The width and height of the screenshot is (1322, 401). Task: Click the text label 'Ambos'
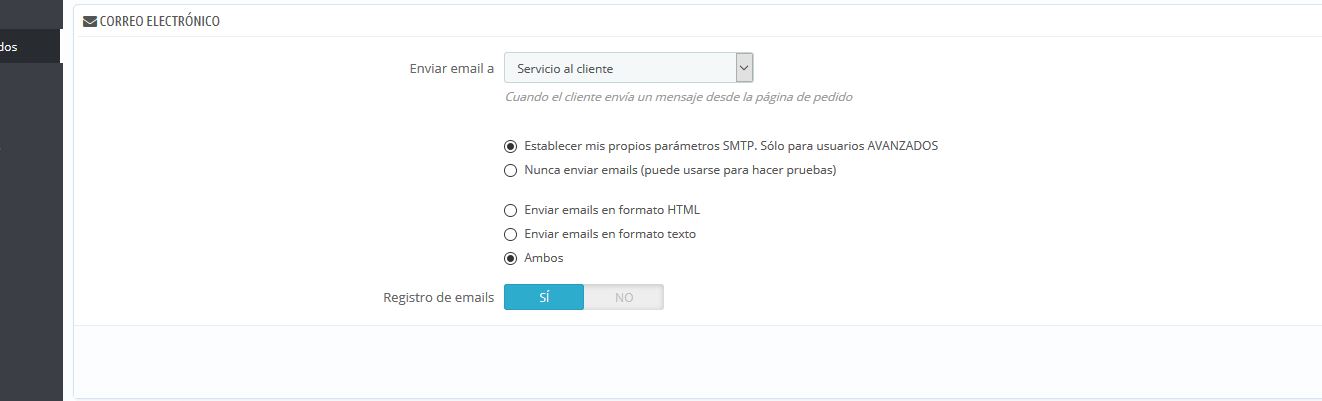click(544, 258)
